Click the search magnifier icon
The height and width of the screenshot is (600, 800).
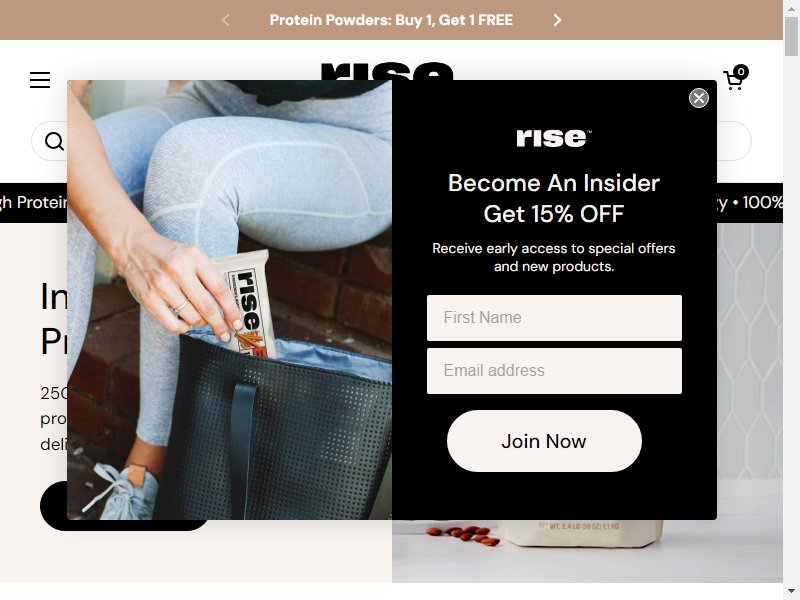[x=54, y=141]
